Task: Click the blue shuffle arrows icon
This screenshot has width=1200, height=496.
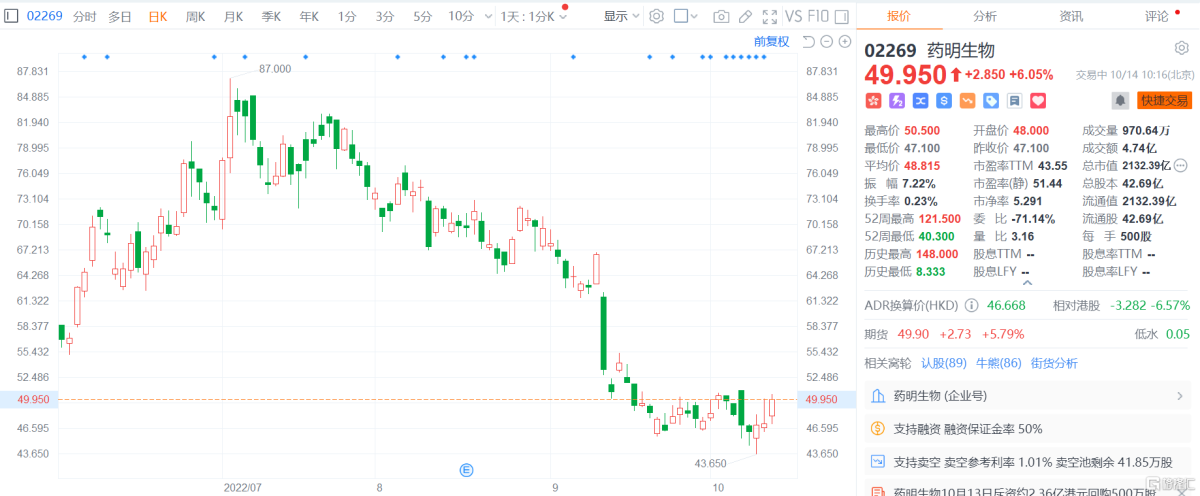Action: pyautogui.click(x=920, y=100)
